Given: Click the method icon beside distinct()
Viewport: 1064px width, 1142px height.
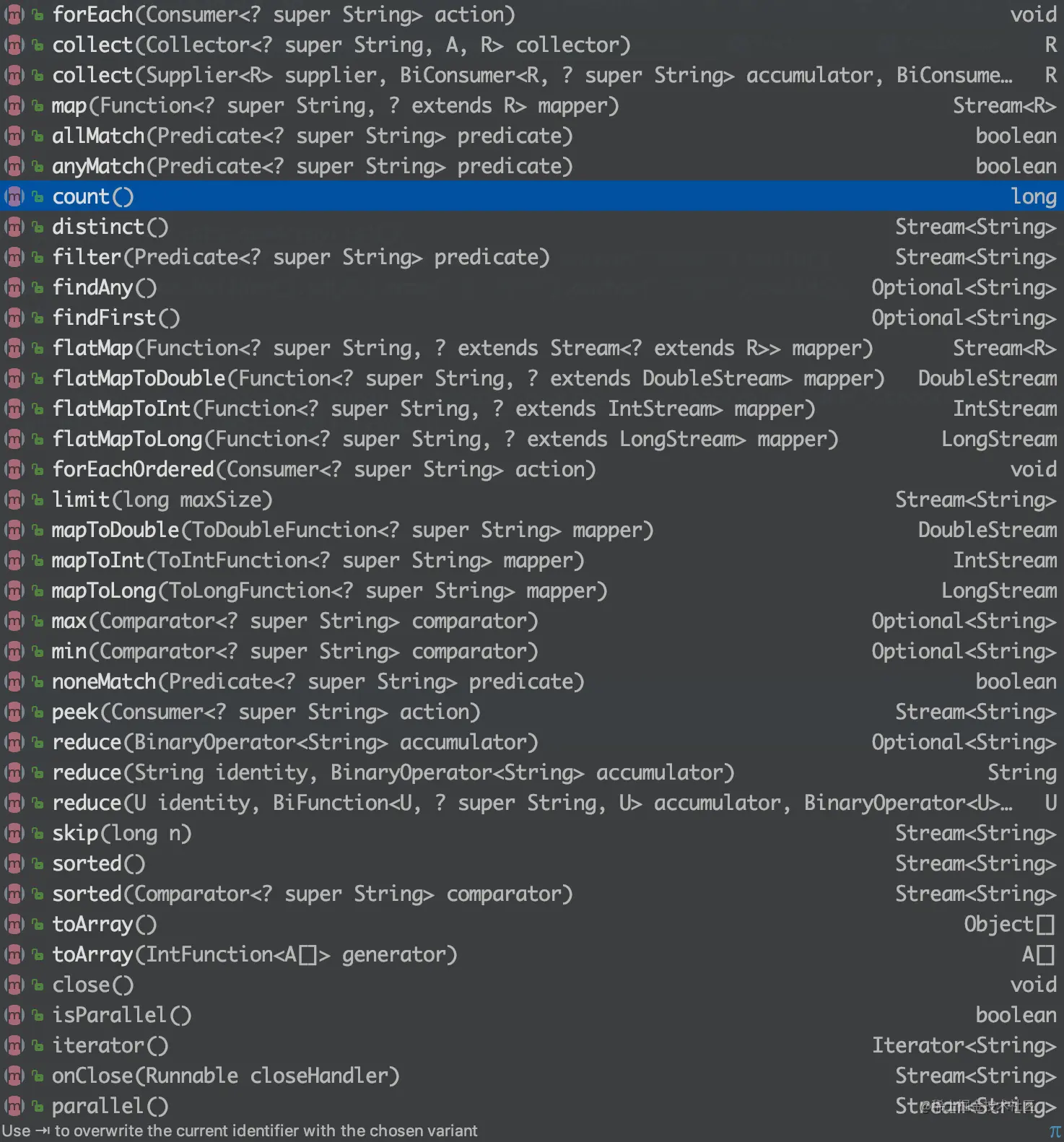Looking at the screenshot, I should click(x=14, y=227).
